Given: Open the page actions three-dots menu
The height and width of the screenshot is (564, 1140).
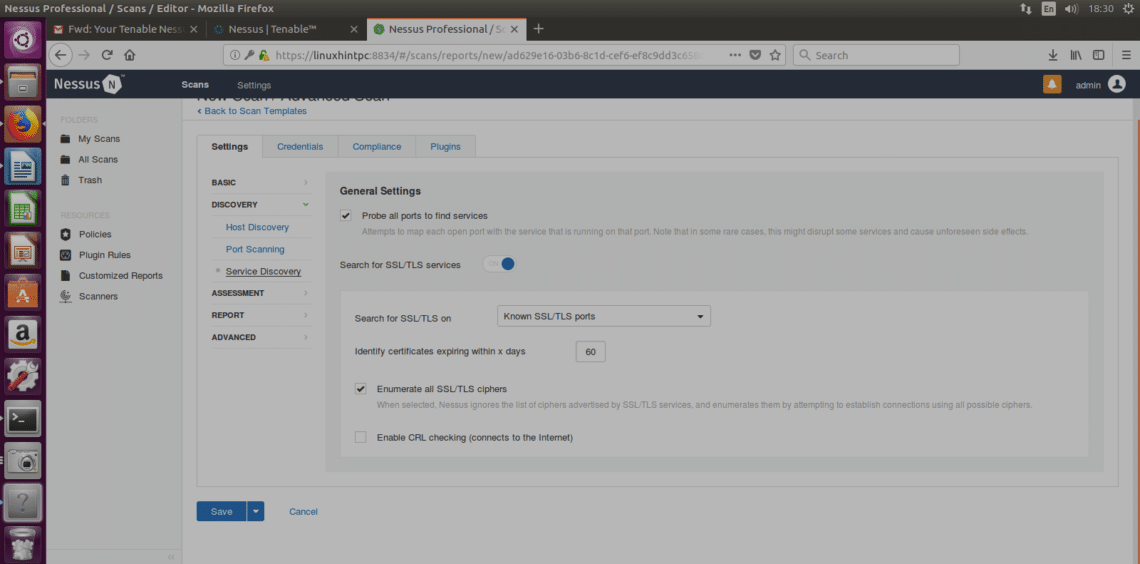Looking at the screenshot, I should click(x=735, y=55).
